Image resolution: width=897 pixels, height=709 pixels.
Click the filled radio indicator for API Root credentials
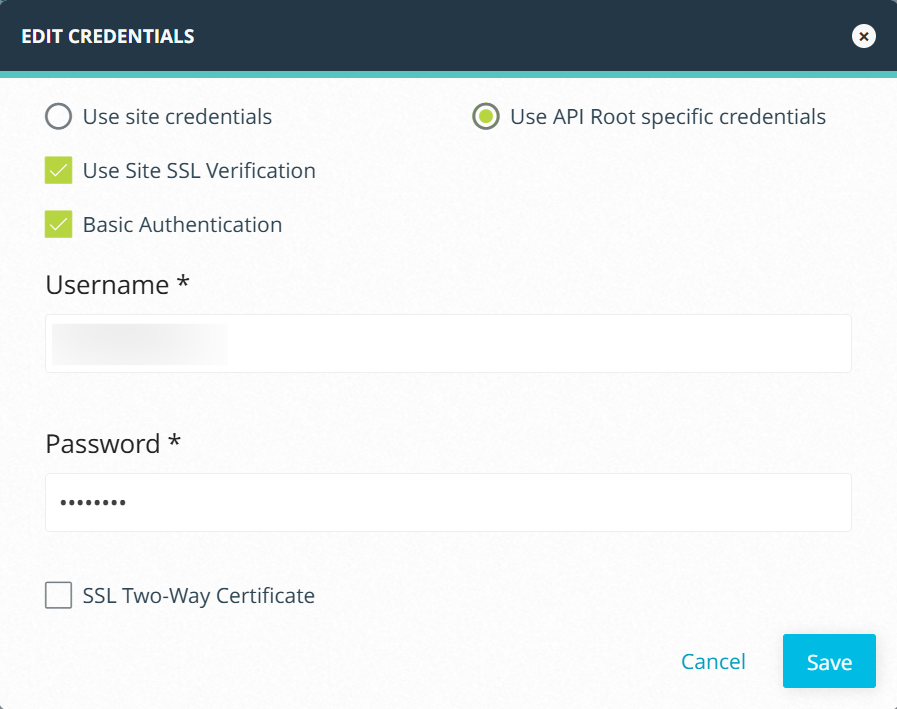pos(485,116)
